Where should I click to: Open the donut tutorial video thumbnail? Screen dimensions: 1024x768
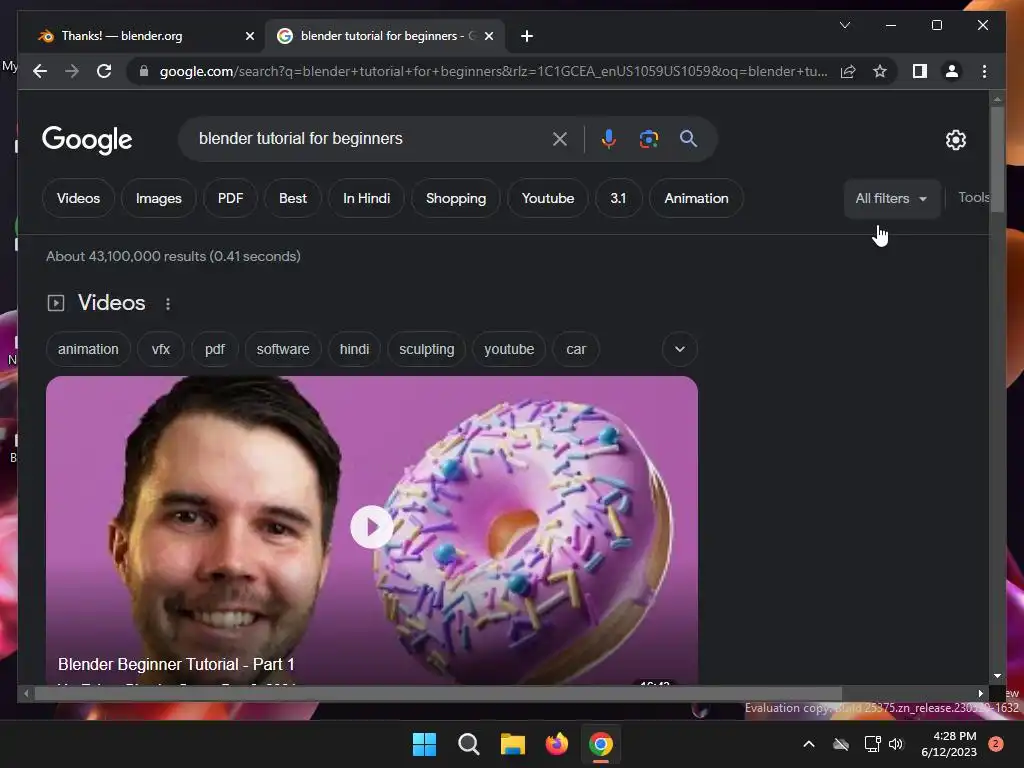(x=372, y=530)
